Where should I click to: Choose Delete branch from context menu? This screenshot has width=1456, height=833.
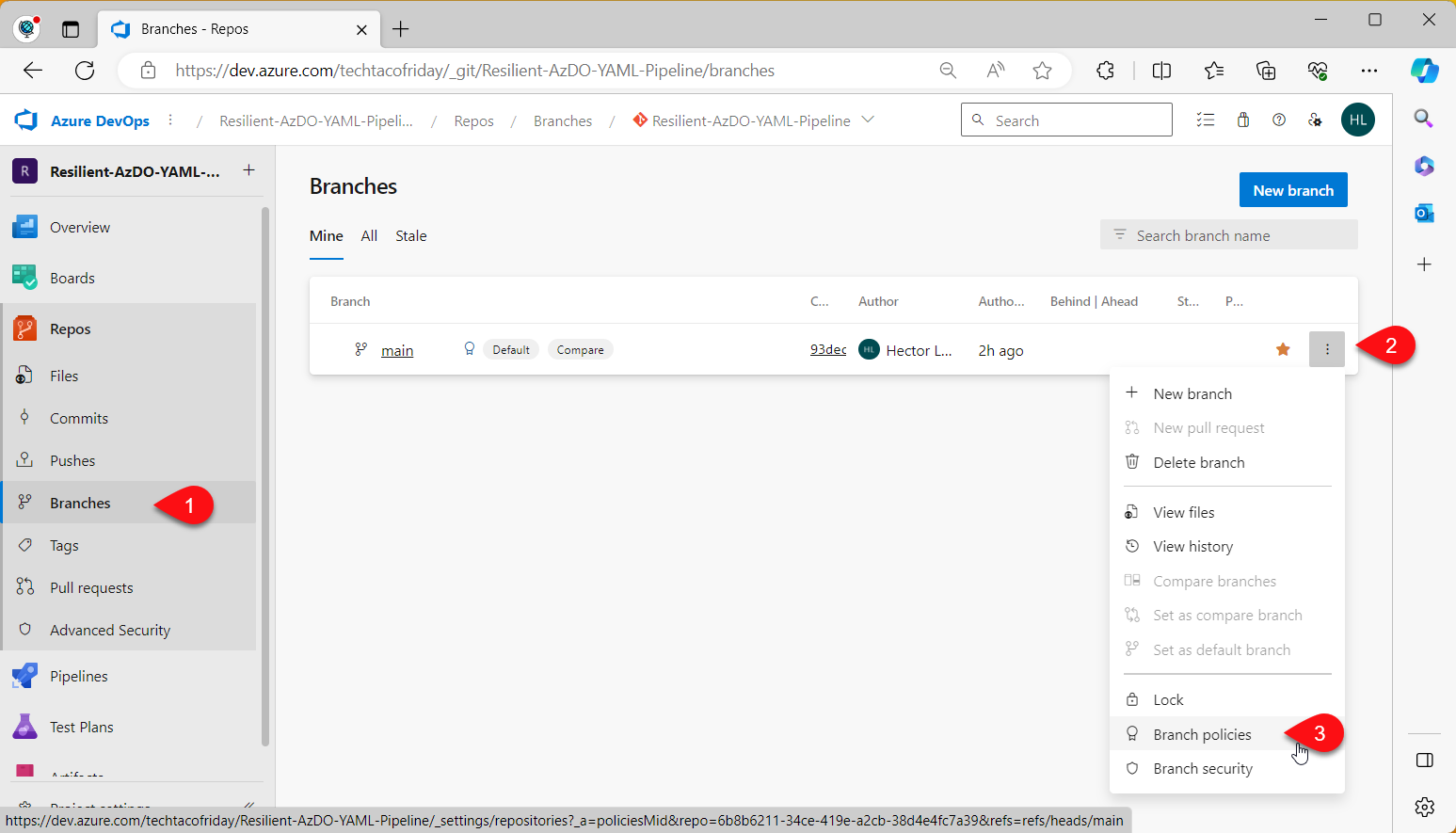[x=1227, y=462]
